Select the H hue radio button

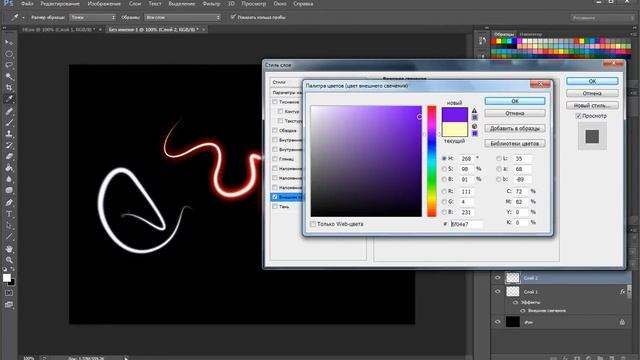point(444,158)
